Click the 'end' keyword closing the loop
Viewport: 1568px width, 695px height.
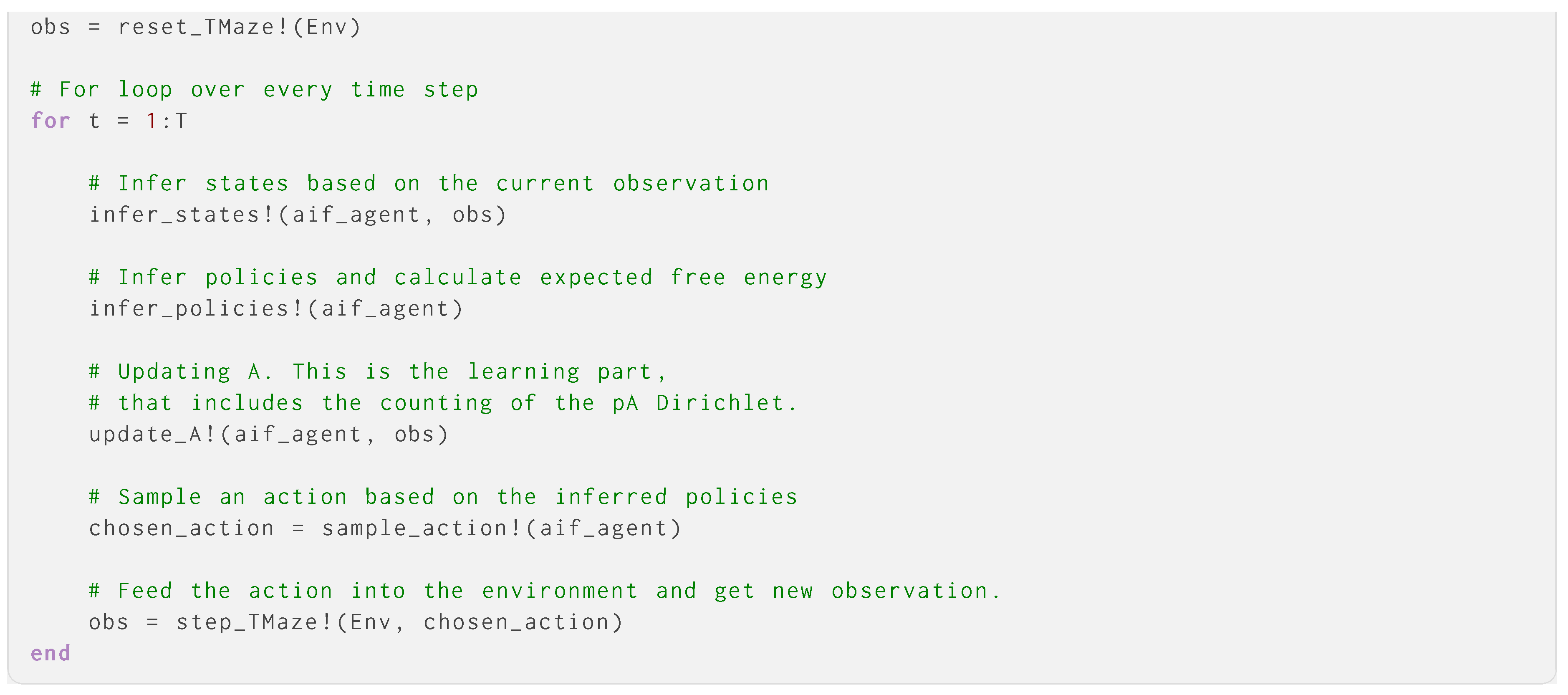coord(50,654)
